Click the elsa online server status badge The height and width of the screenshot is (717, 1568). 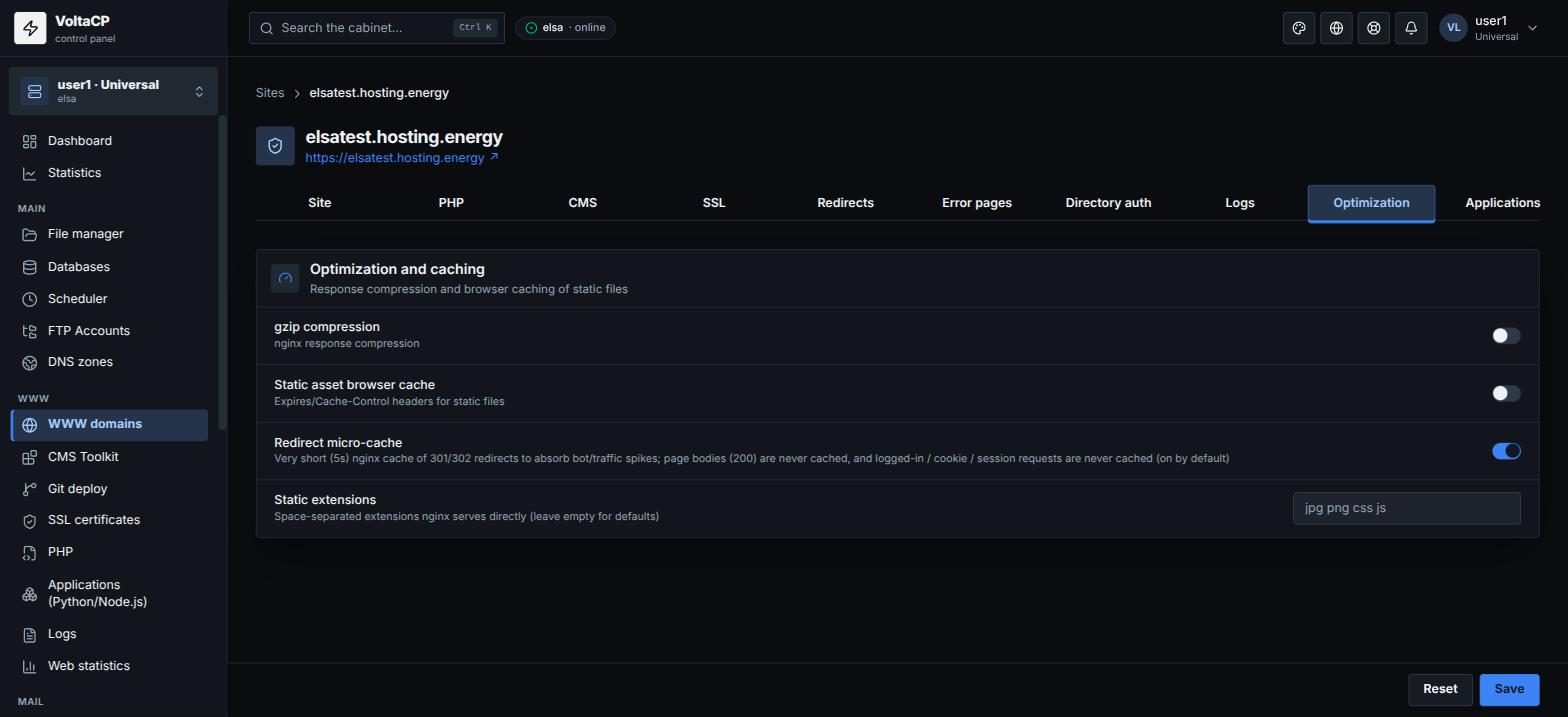[x=565, y=28]
